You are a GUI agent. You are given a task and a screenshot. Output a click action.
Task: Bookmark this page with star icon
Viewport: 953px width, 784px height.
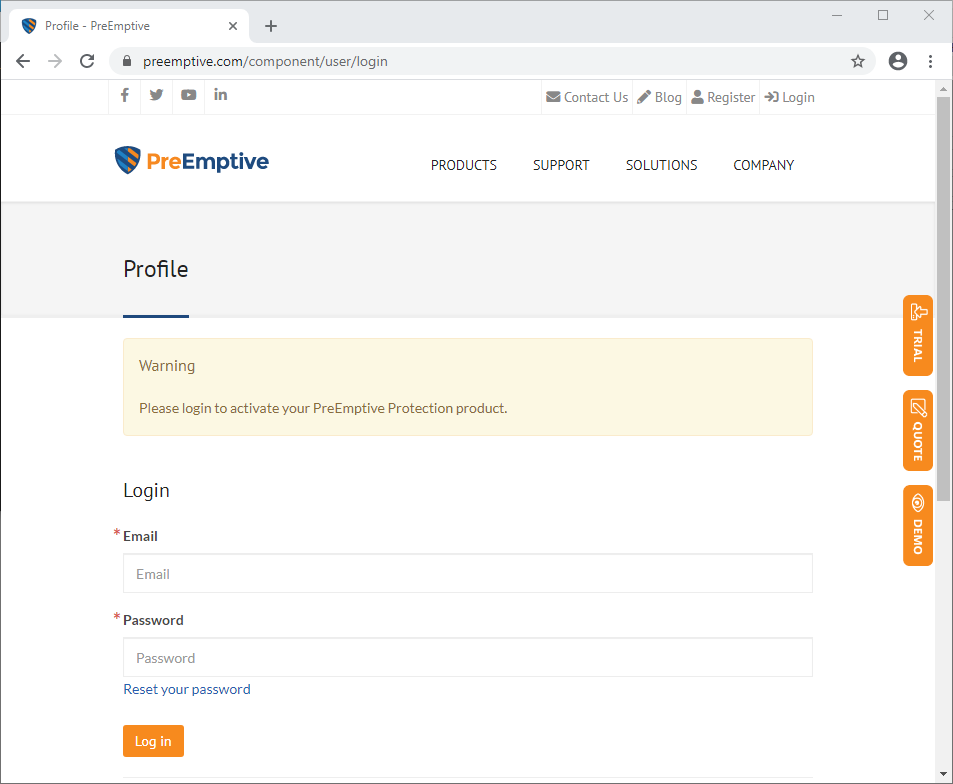click(x=858, y=61)
